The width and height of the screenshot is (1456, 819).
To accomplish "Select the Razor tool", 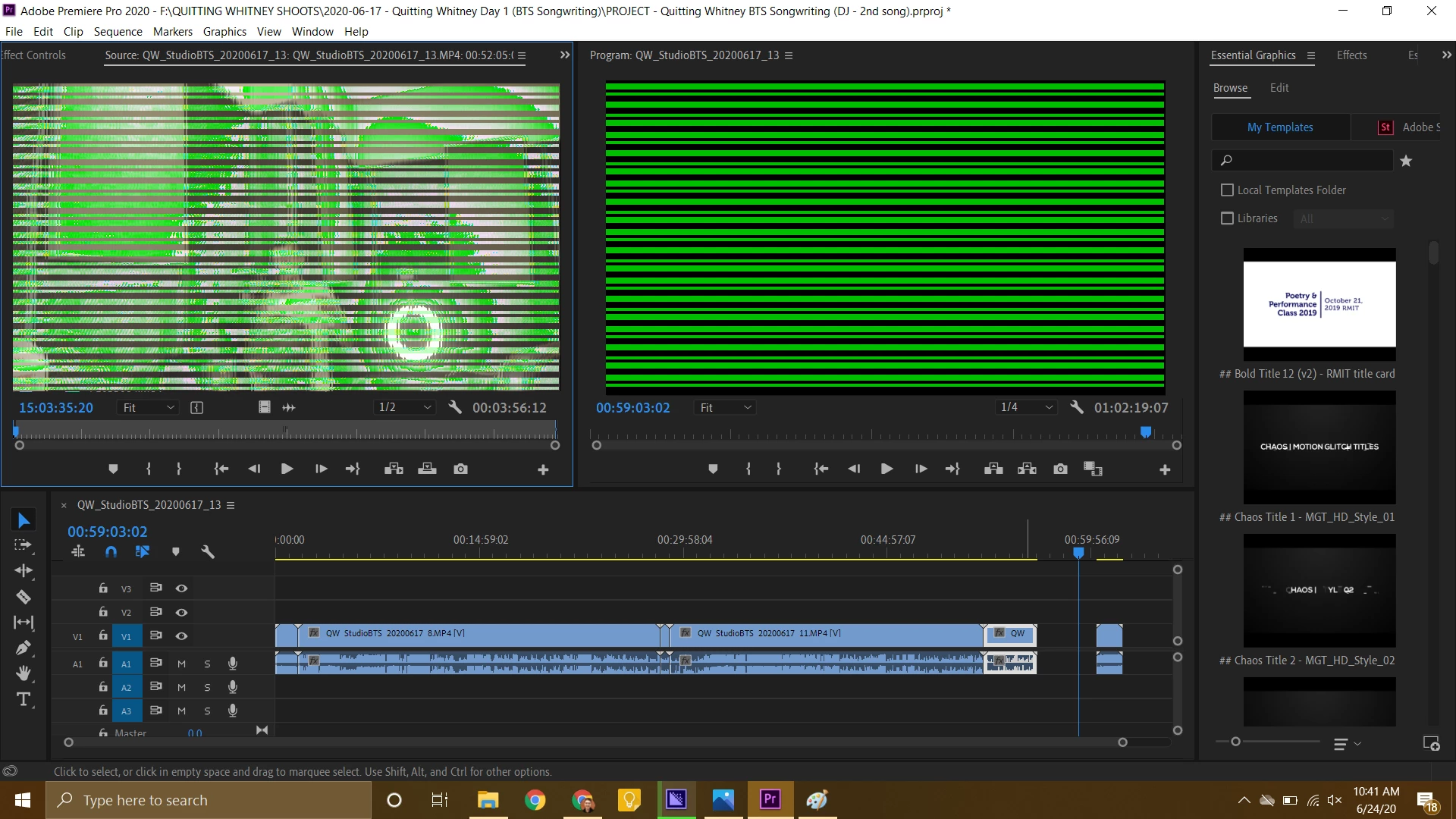I will click(x=24, y=597).
